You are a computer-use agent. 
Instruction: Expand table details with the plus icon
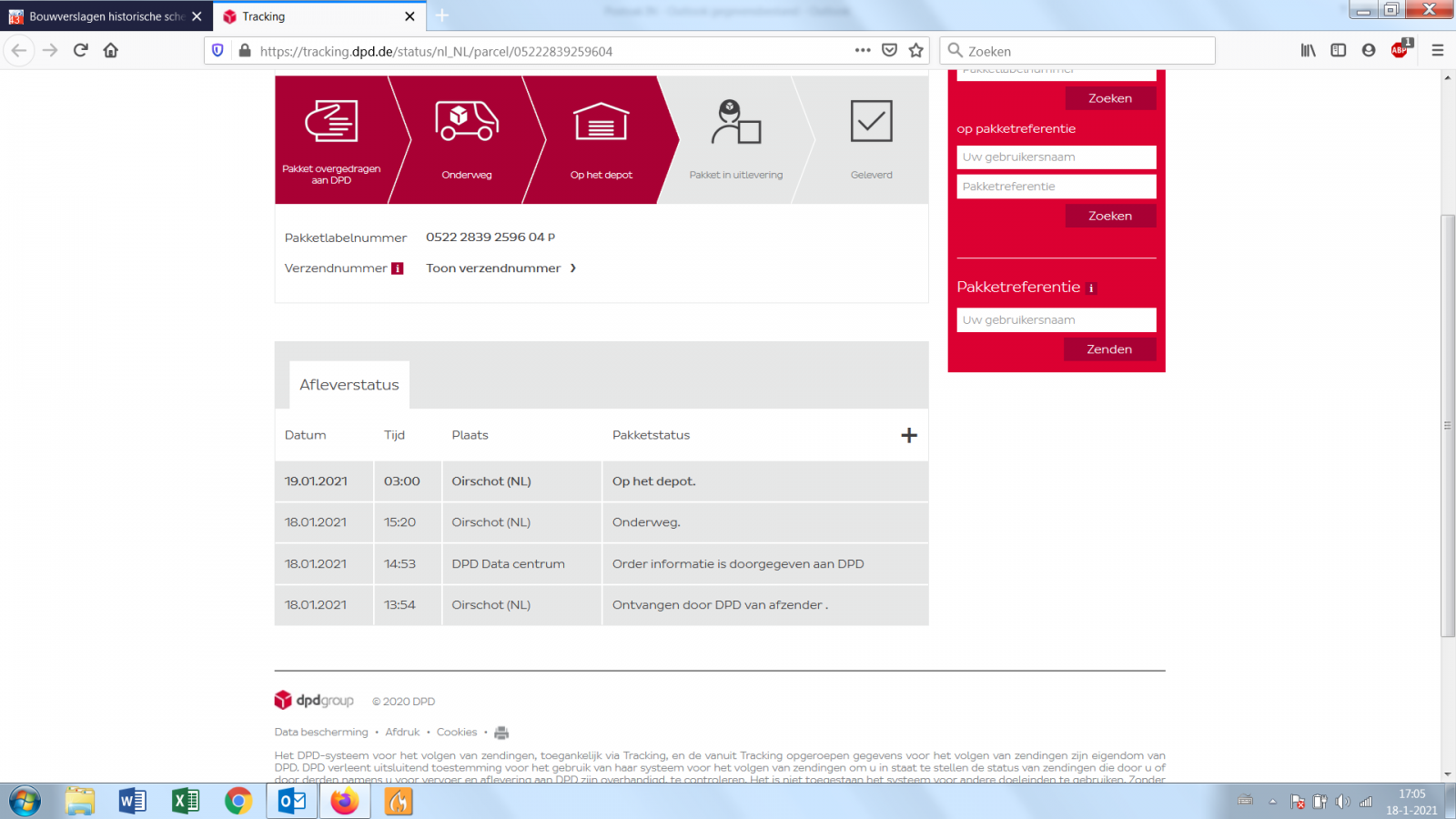tap(909, 435)
